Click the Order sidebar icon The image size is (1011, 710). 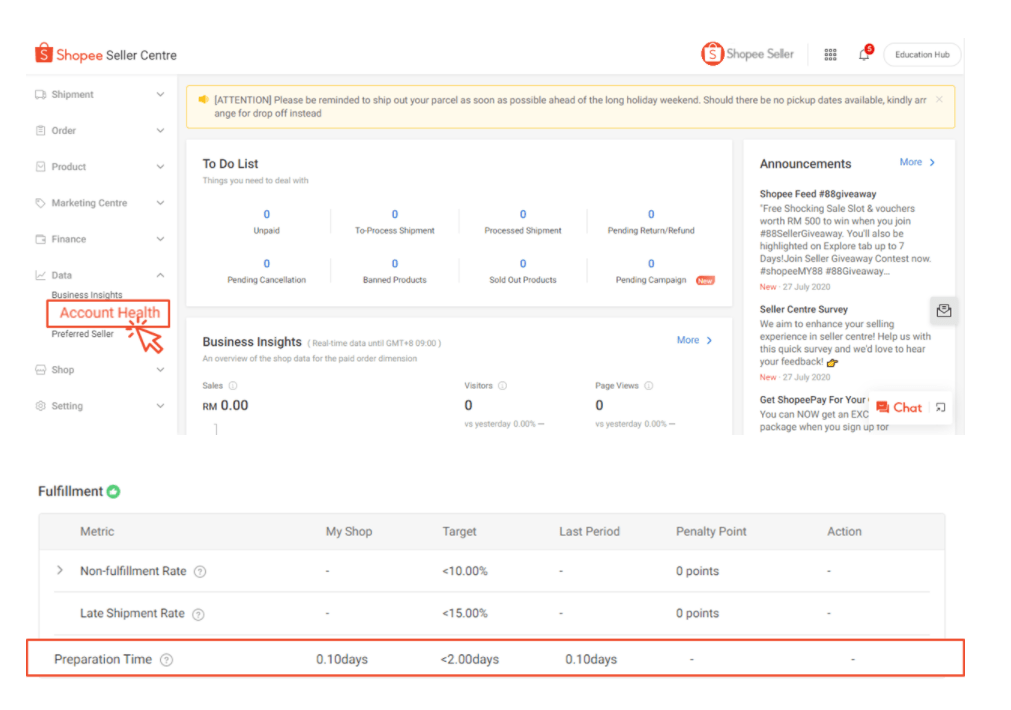click(41, 130)
